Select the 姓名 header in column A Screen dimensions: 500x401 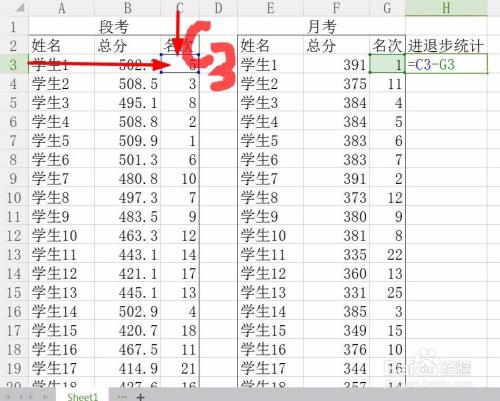pyautogui.click(x=62, y=45)
